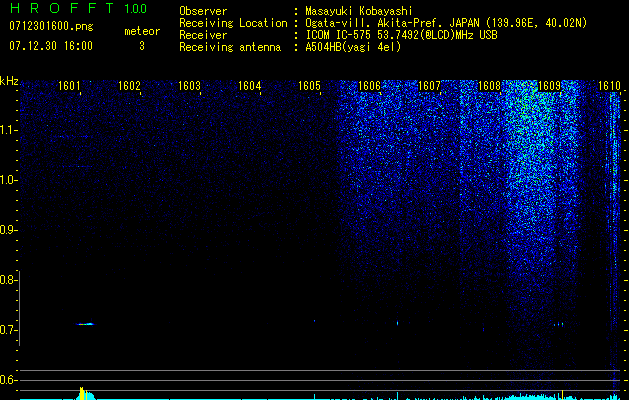Click the Receiving antenna label
This screenshot has width=629, height=400.
click(230, 47)
